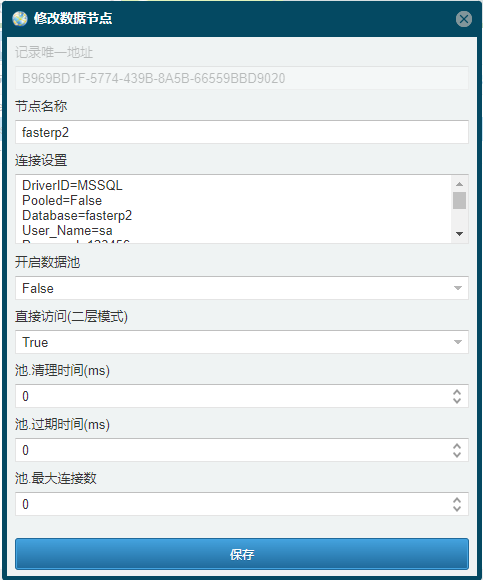Increase 池.清理时间(ms) with the up arrow
This screenshot has height=580, width=483.
pos(457,392)
